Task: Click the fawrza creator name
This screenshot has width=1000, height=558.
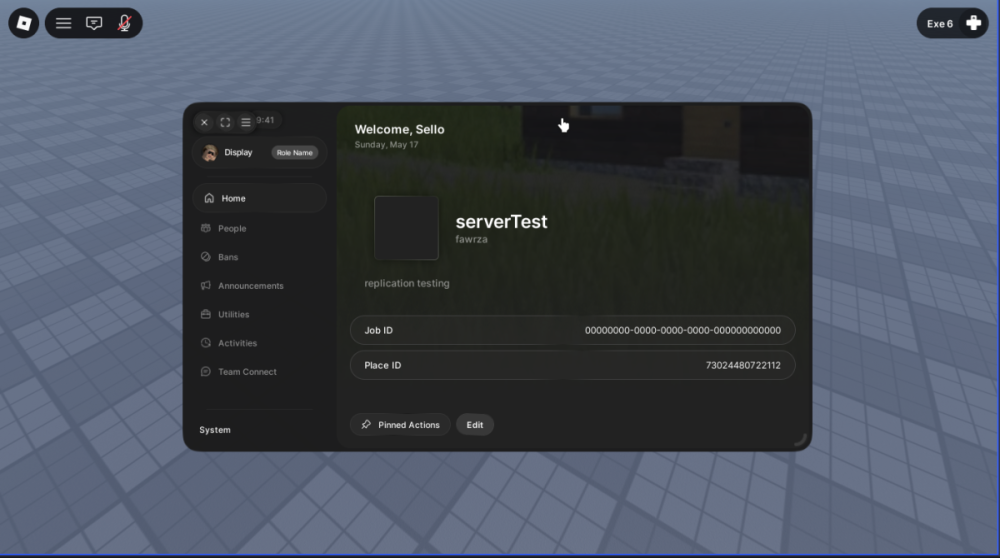Action: pyautogui.click(x=471, y=239)
